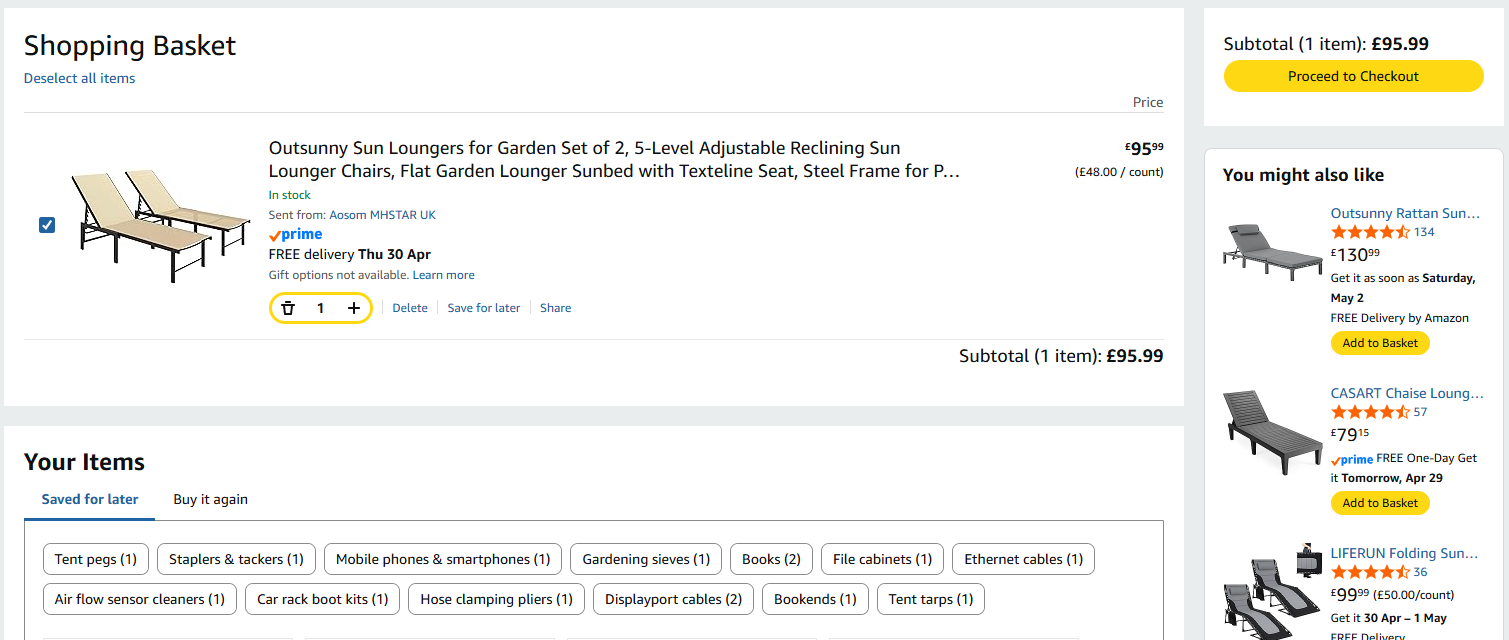Filter saved items by Ethernet cables (1)
This screenshot has height=640, width=1509.
[x=1023, y=559]
